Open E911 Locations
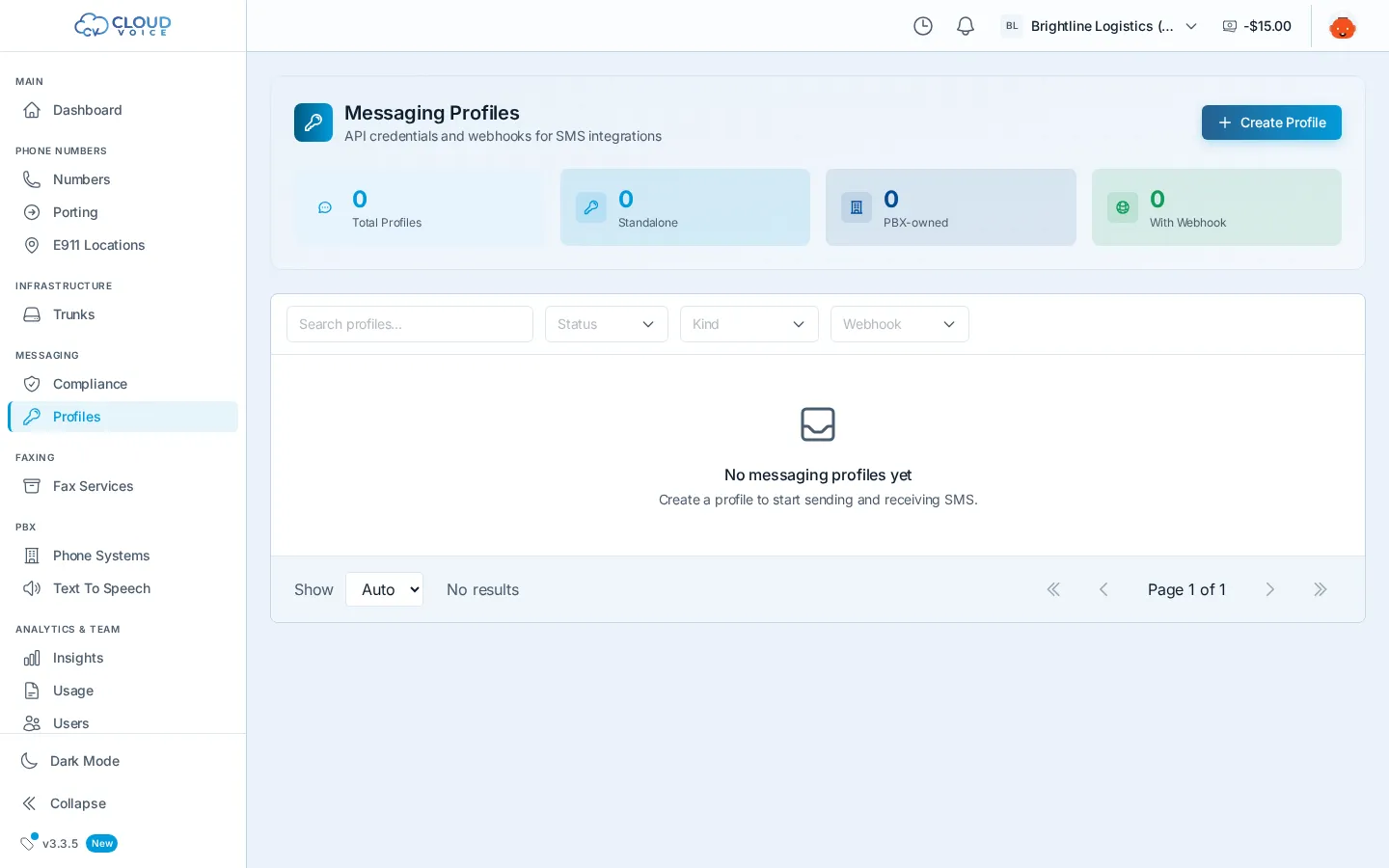The height and width of the screenshot is (868, 1389). pyautogui.click(x=123, y=245)
